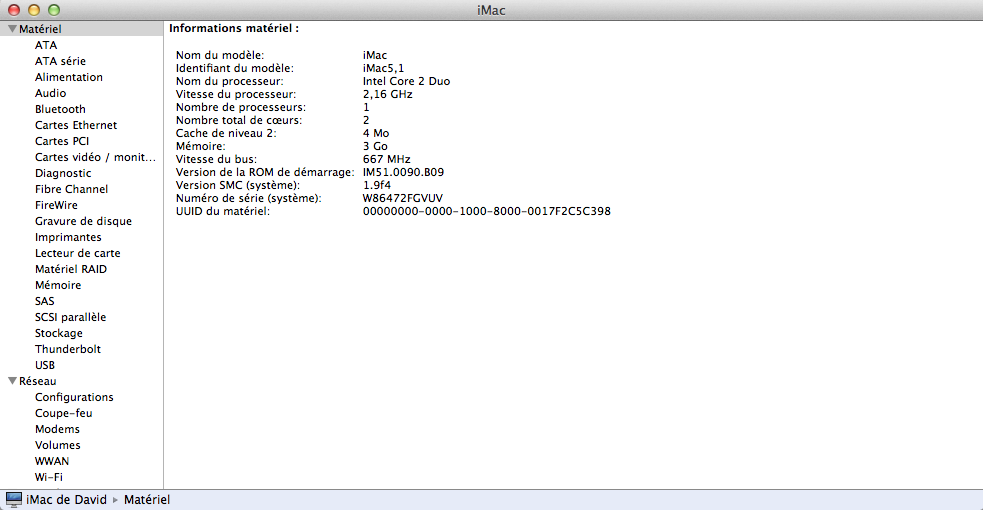Click the "Nombre de processeurs:" label

click(241, 107)
